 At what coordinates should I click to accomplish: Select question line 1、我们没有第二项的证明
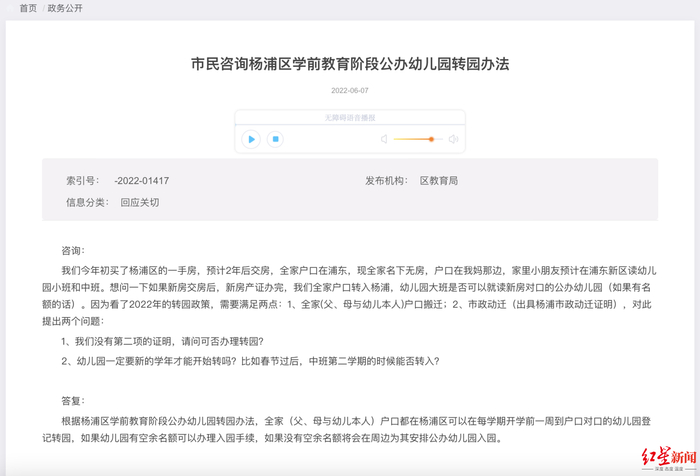pos(162,342)
